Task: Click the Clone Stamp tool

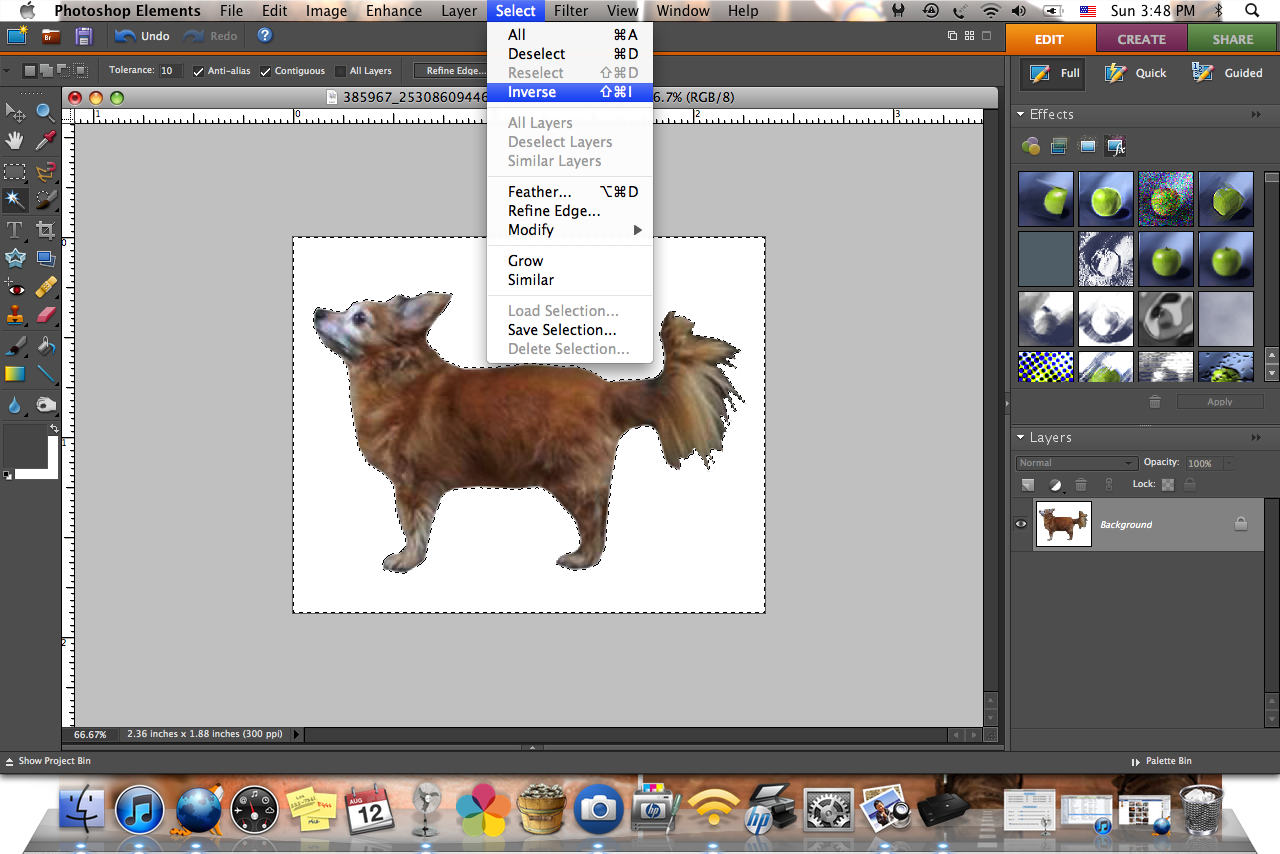Action: 15,316
